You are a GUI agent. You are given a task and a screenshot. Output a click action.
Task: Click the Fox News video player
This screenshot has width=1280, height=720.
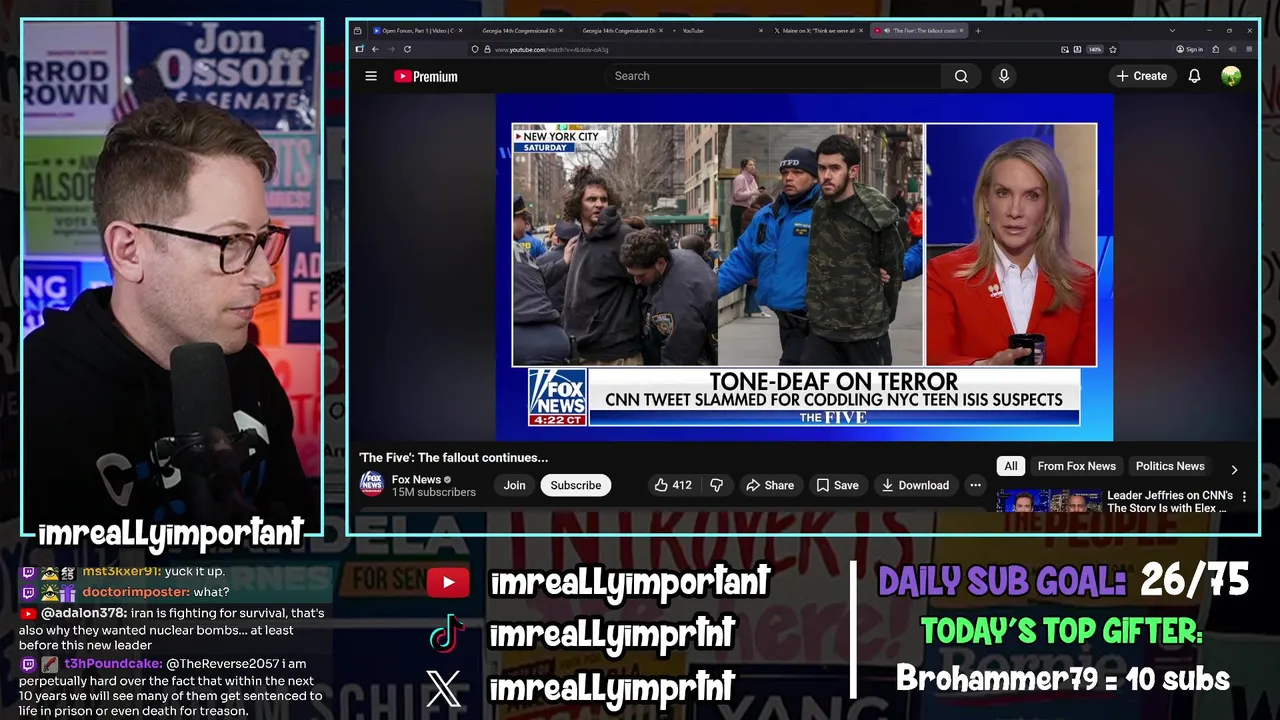coord(804,267)
